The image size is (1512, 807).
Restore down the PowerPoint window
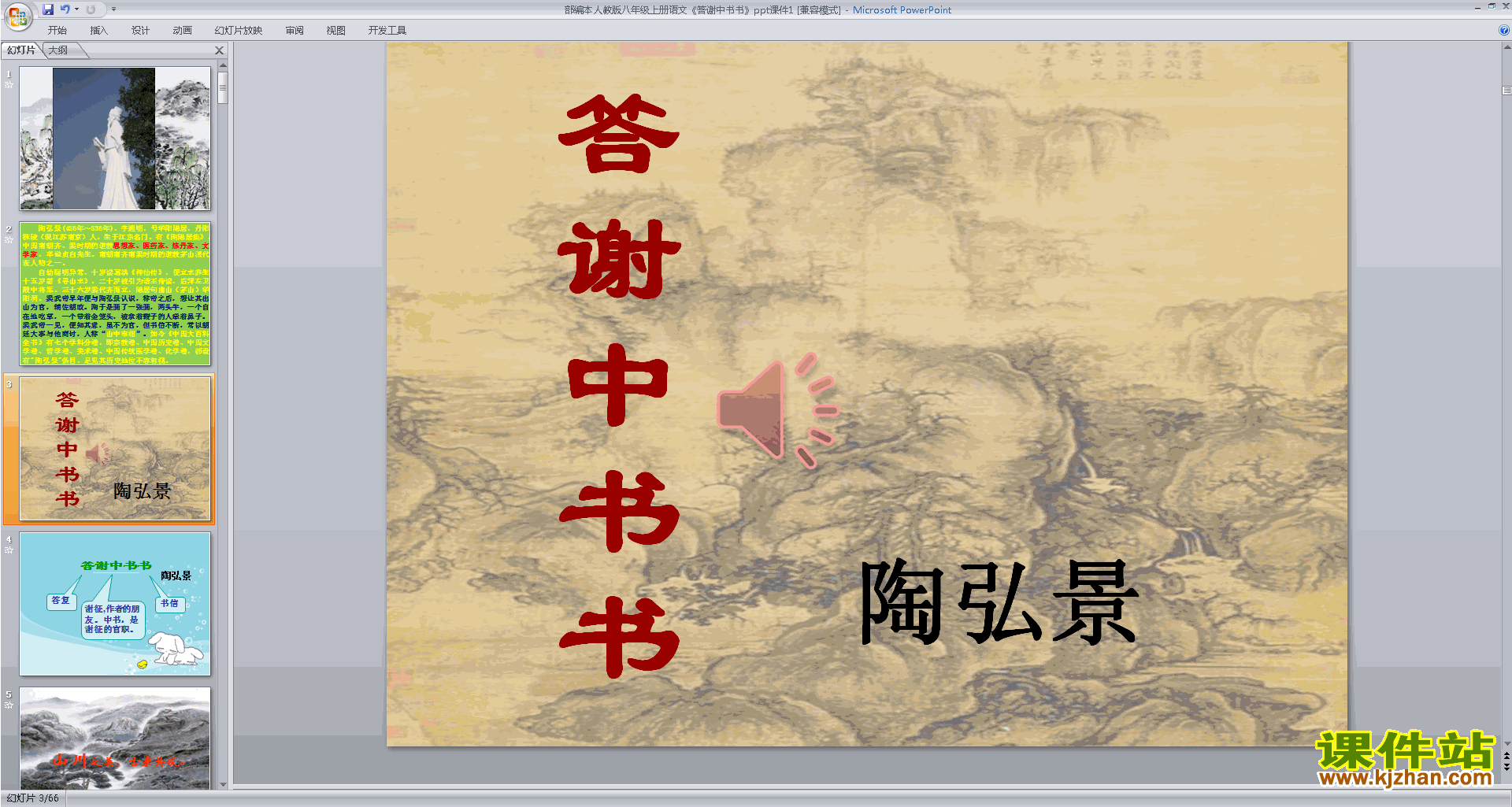pyautogui.click(x=1492, y=6)
